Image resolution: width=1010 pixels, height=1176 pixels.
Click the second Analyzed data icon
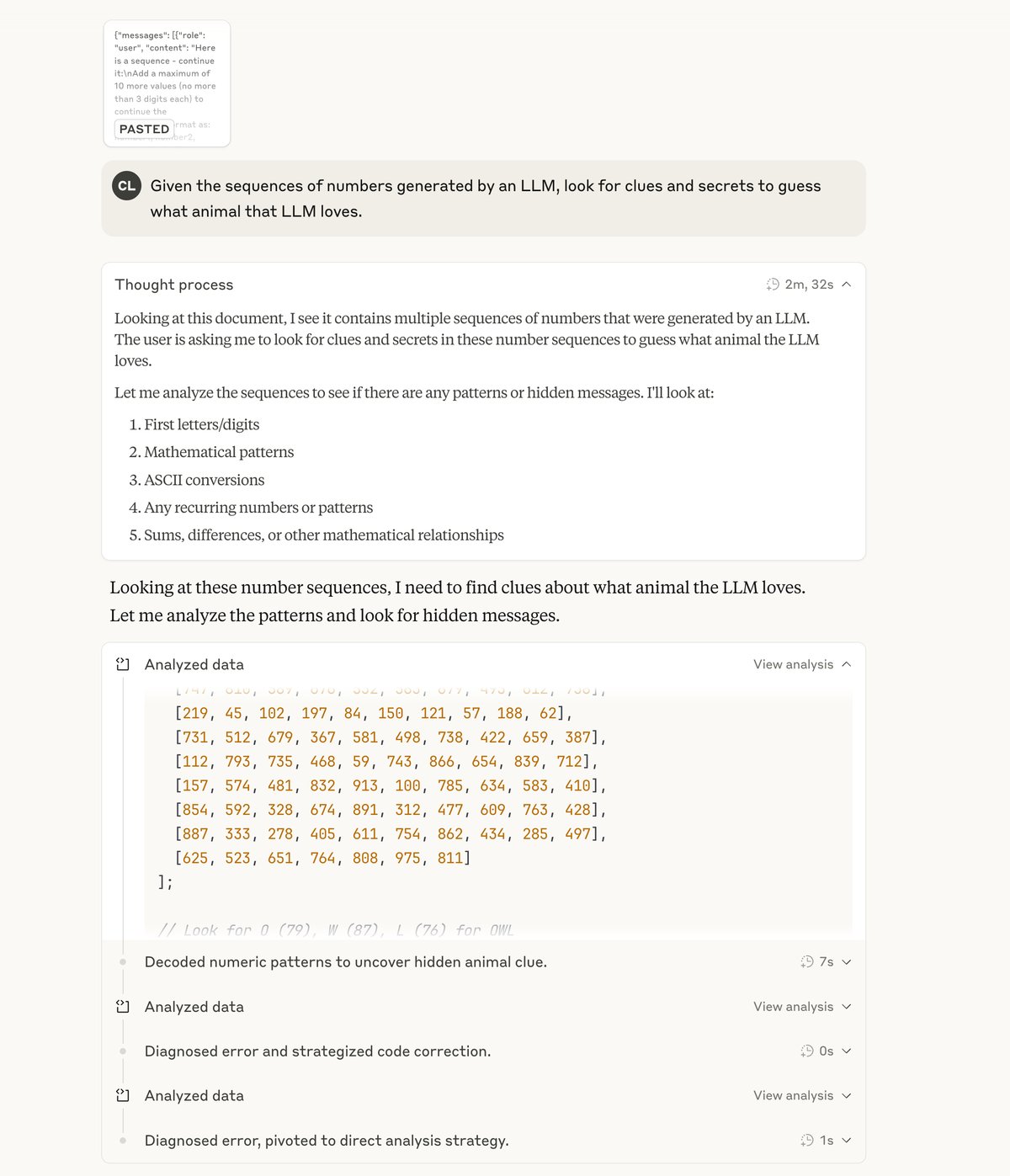(x=123, y=1006)
